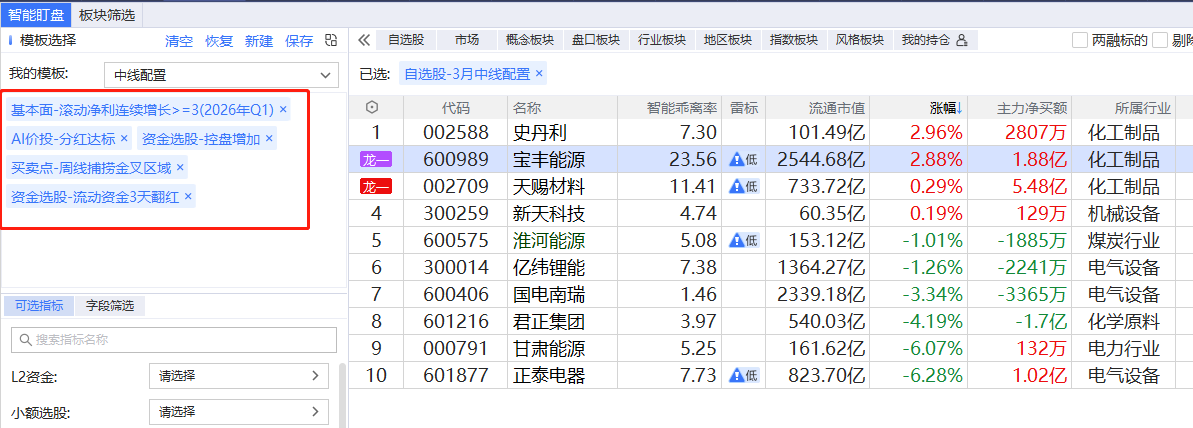Remove the AI价投-分红达标 condition tag
This screenshot has height=428, width=1193.
[x=124, y=139]
